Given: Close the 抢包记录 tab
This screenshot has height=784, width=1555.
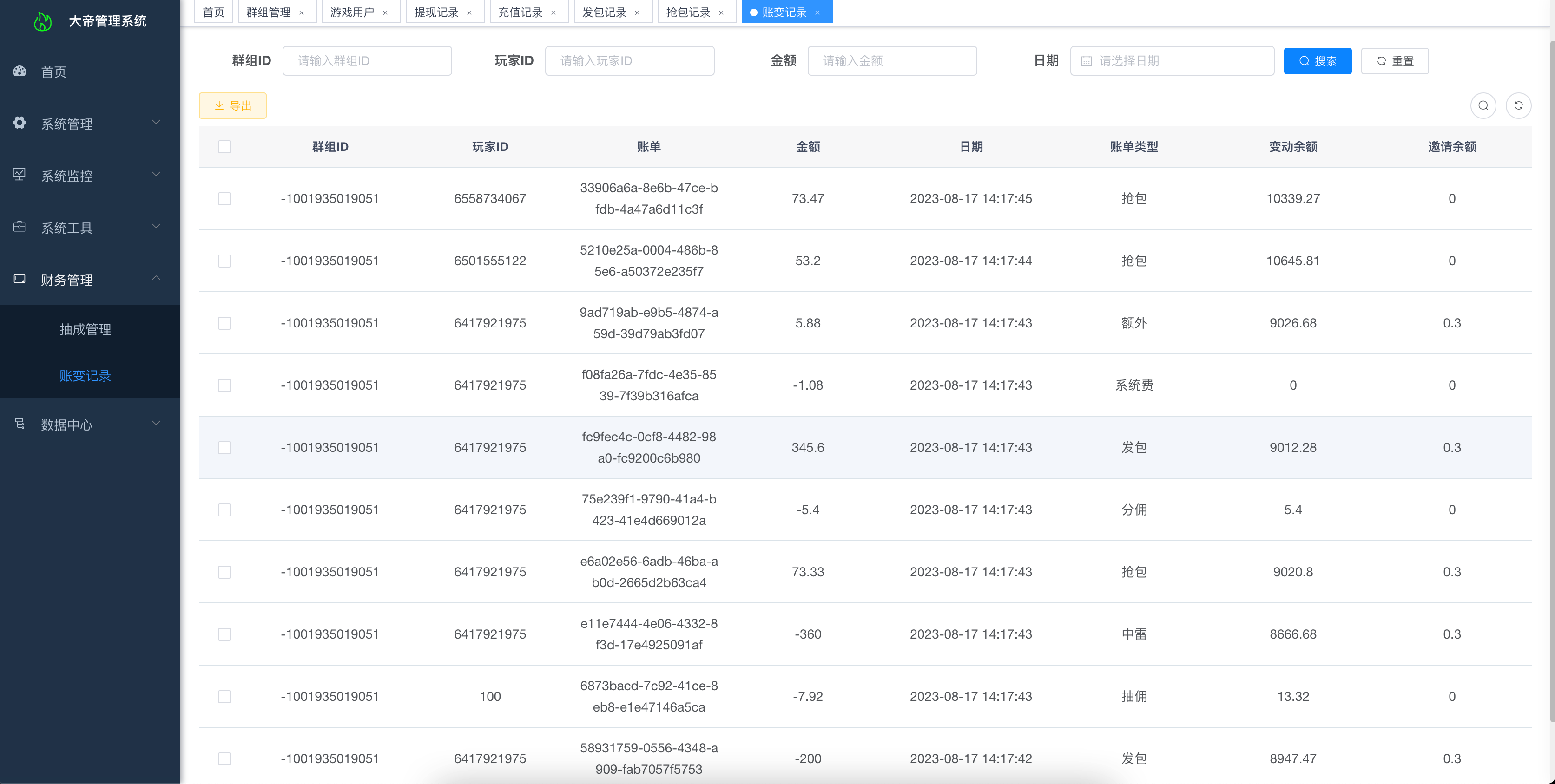Looking at the screenshot, I should tap(721, 13).
